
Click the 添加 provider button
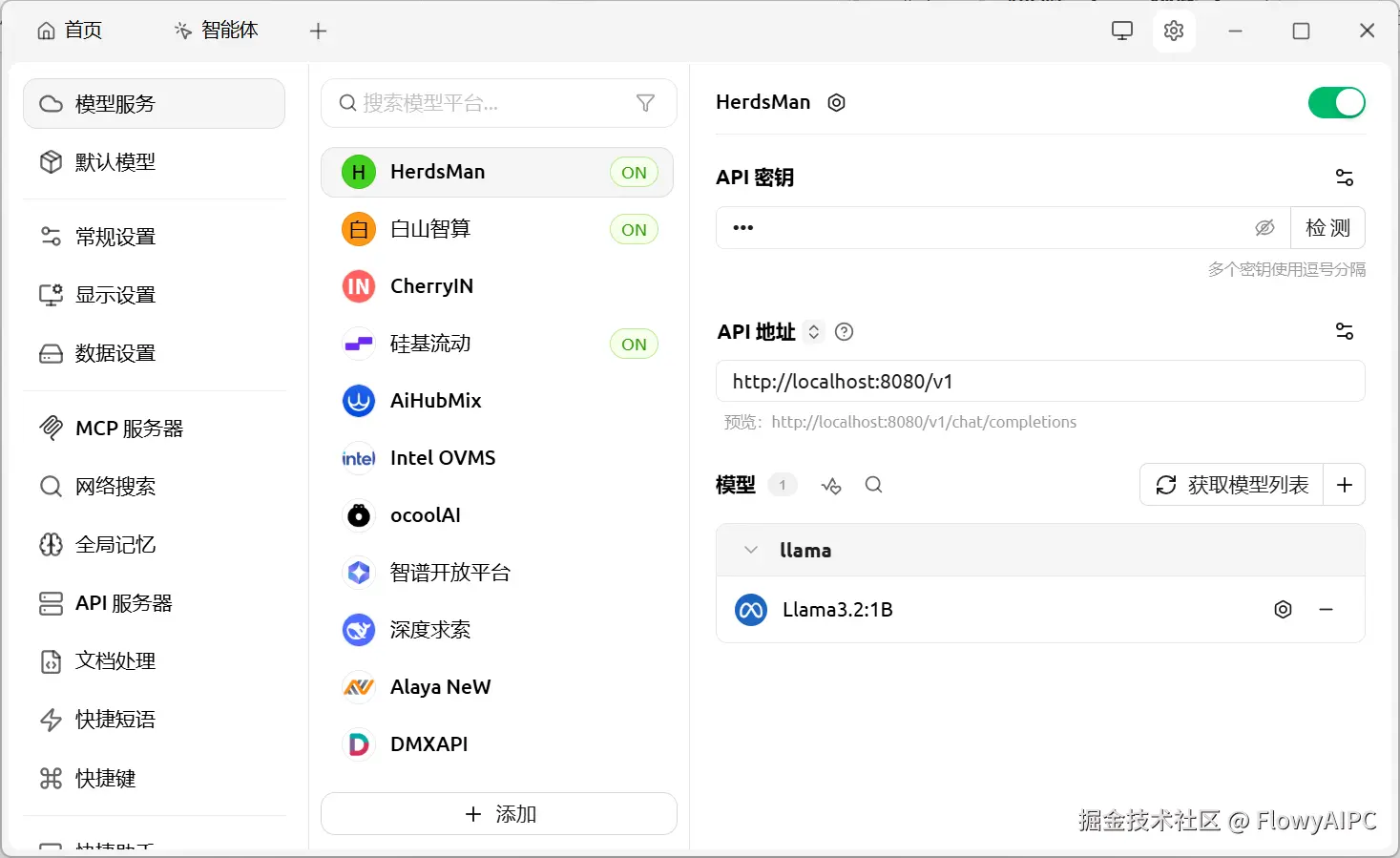(499, 814)
